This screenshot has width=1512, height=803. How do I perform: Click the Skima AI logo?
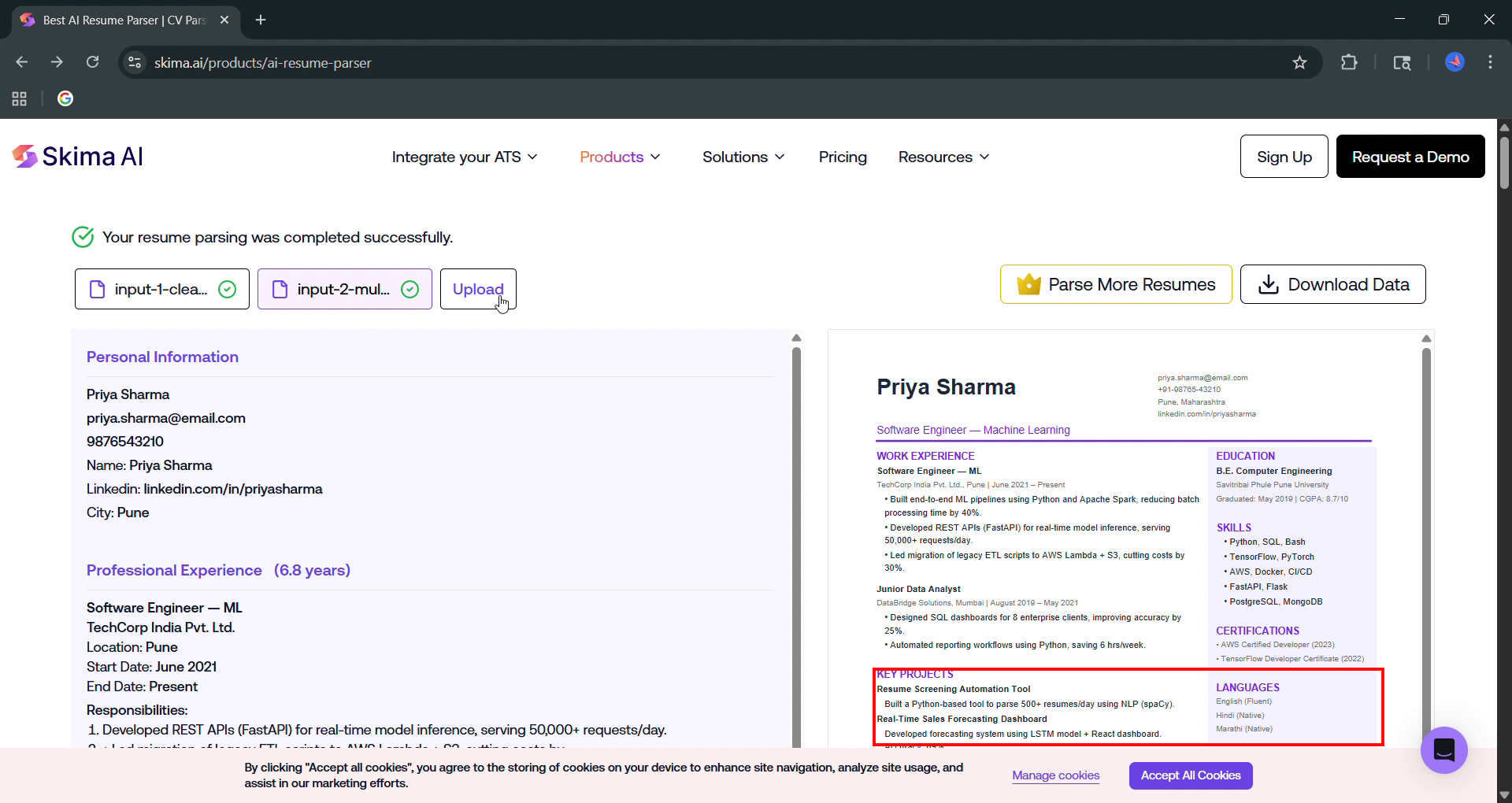pos(77,157)
